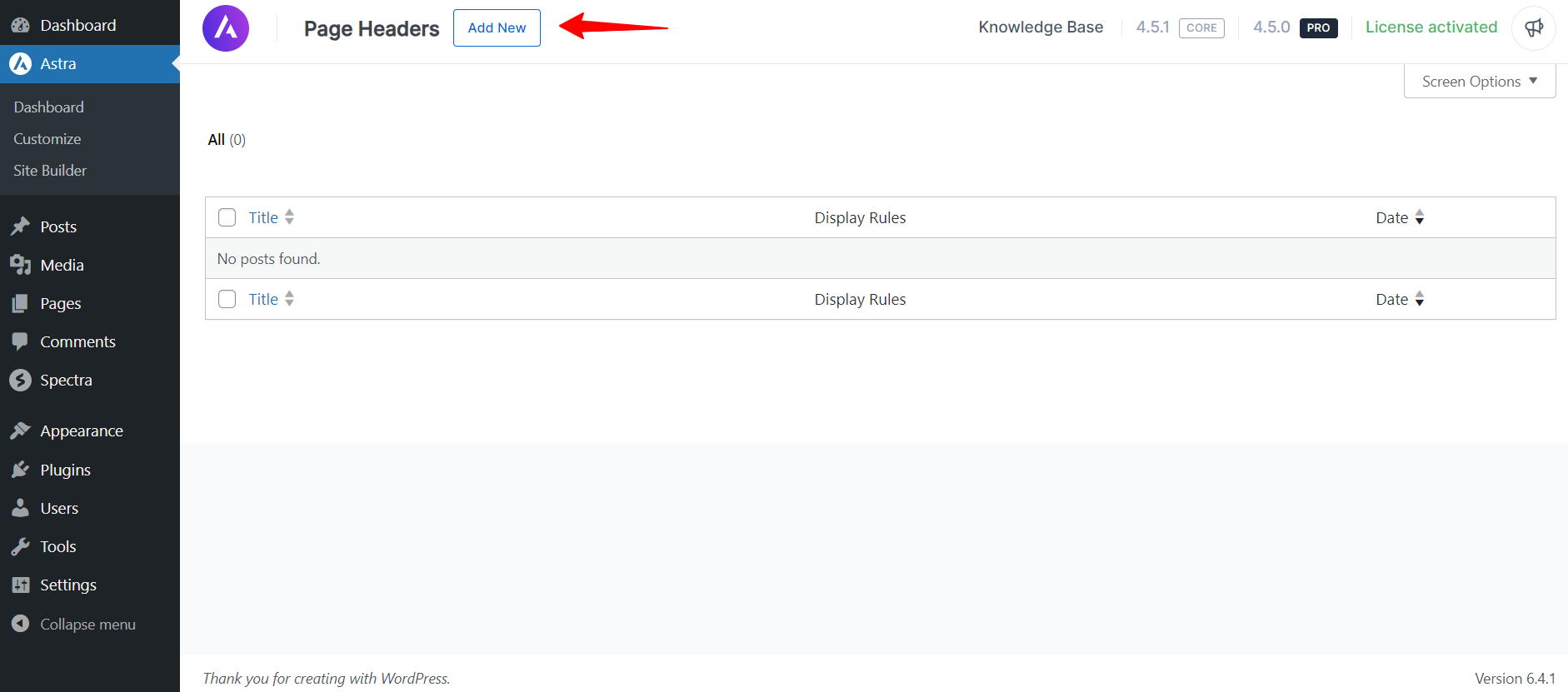Click the footer Date column link
The image size is (1568, 692).
1391,299
